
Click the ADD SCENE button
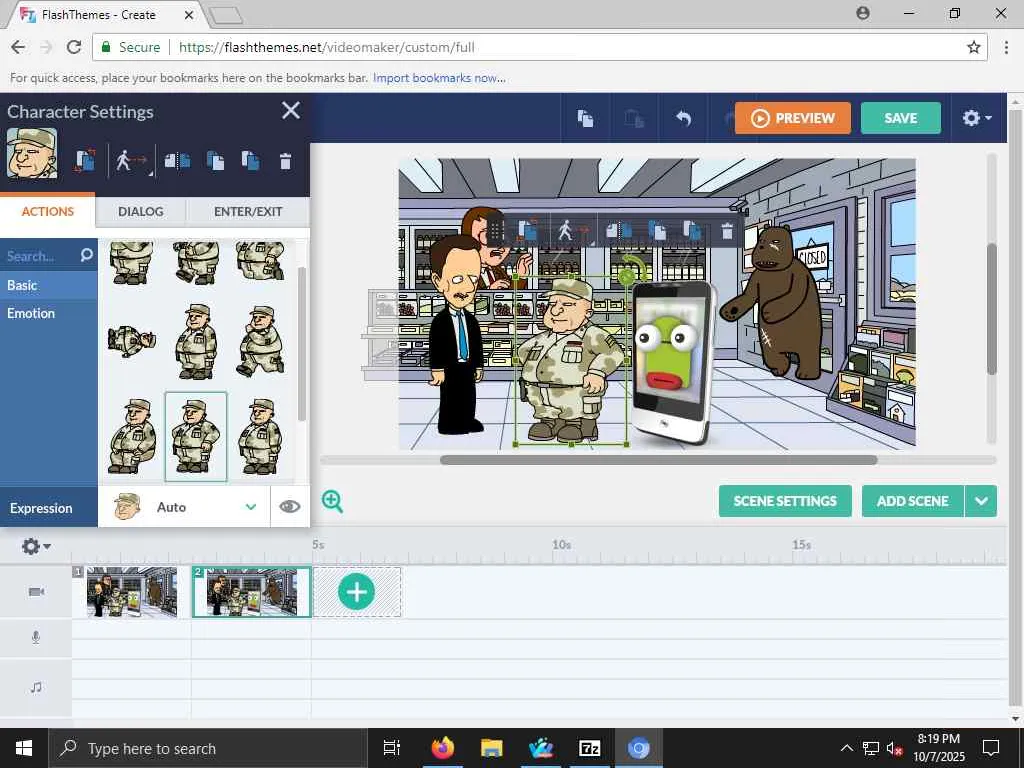click(x=912, y=501)
